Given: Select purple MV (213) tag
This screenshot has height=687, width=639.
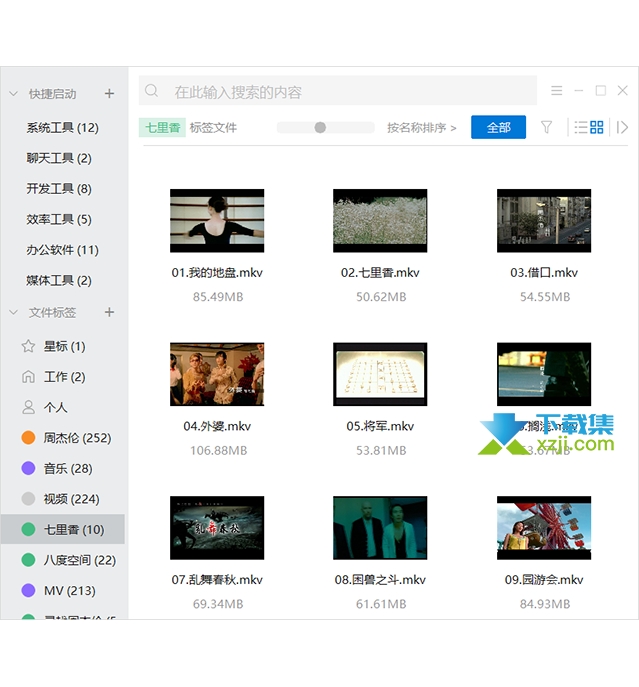Looking at the screenshot, I should click(x=59, y=591).
